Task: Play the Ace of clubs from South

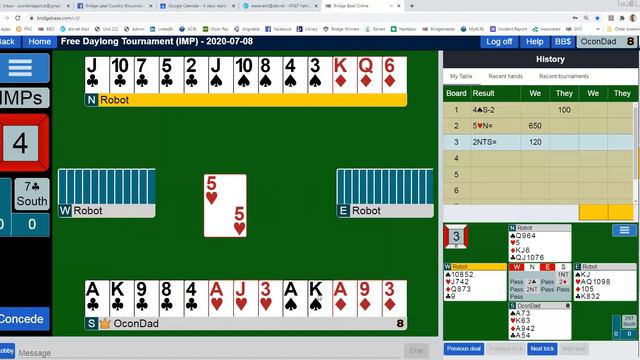Action: click(x=97, y=298)
